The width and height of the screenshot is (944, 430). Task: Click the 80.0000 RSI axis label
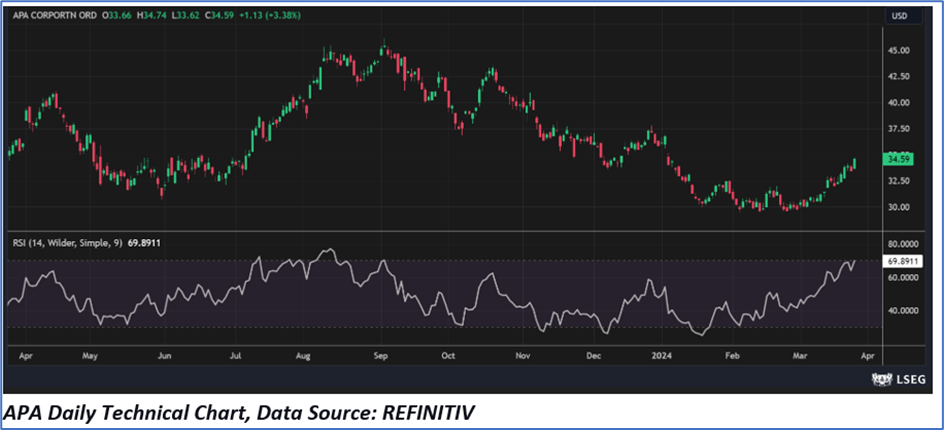coord(902,245)
